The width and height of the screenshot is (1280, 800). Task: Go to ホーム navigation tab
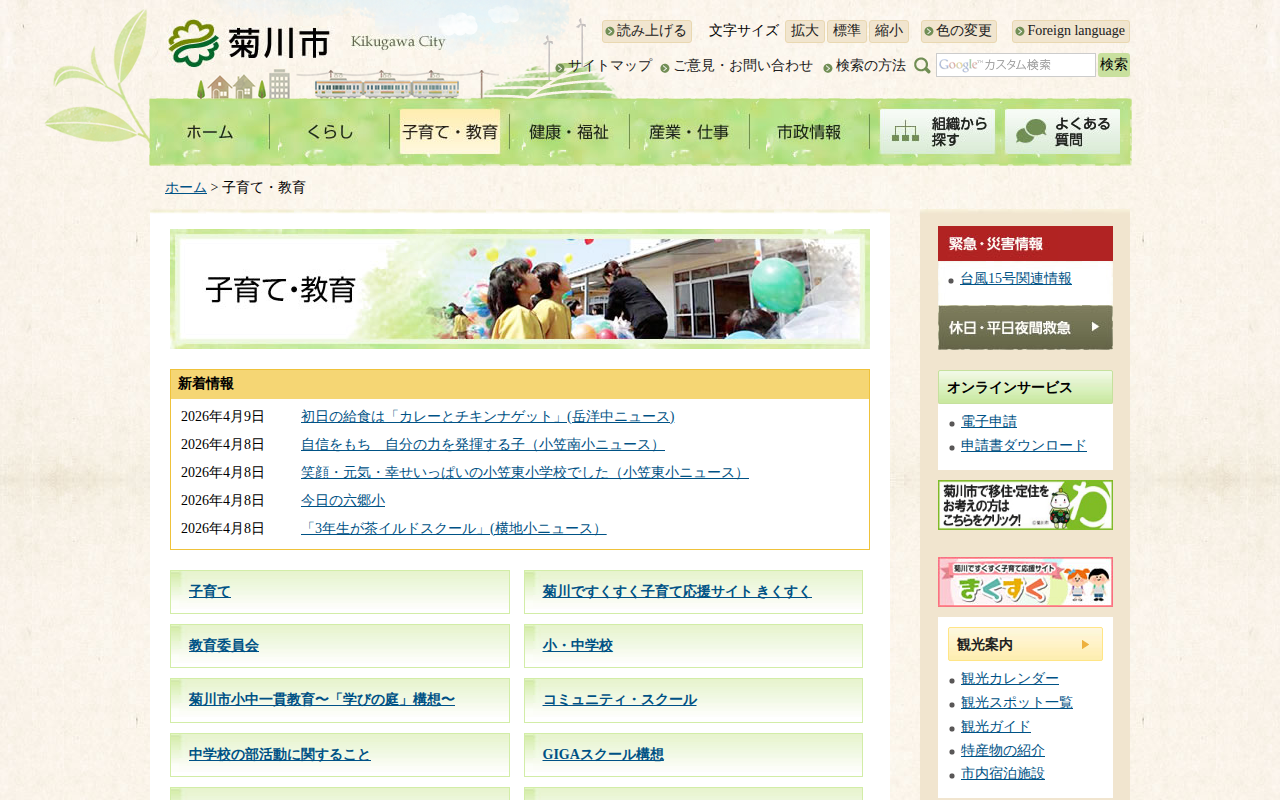click(x=210, y=132)
